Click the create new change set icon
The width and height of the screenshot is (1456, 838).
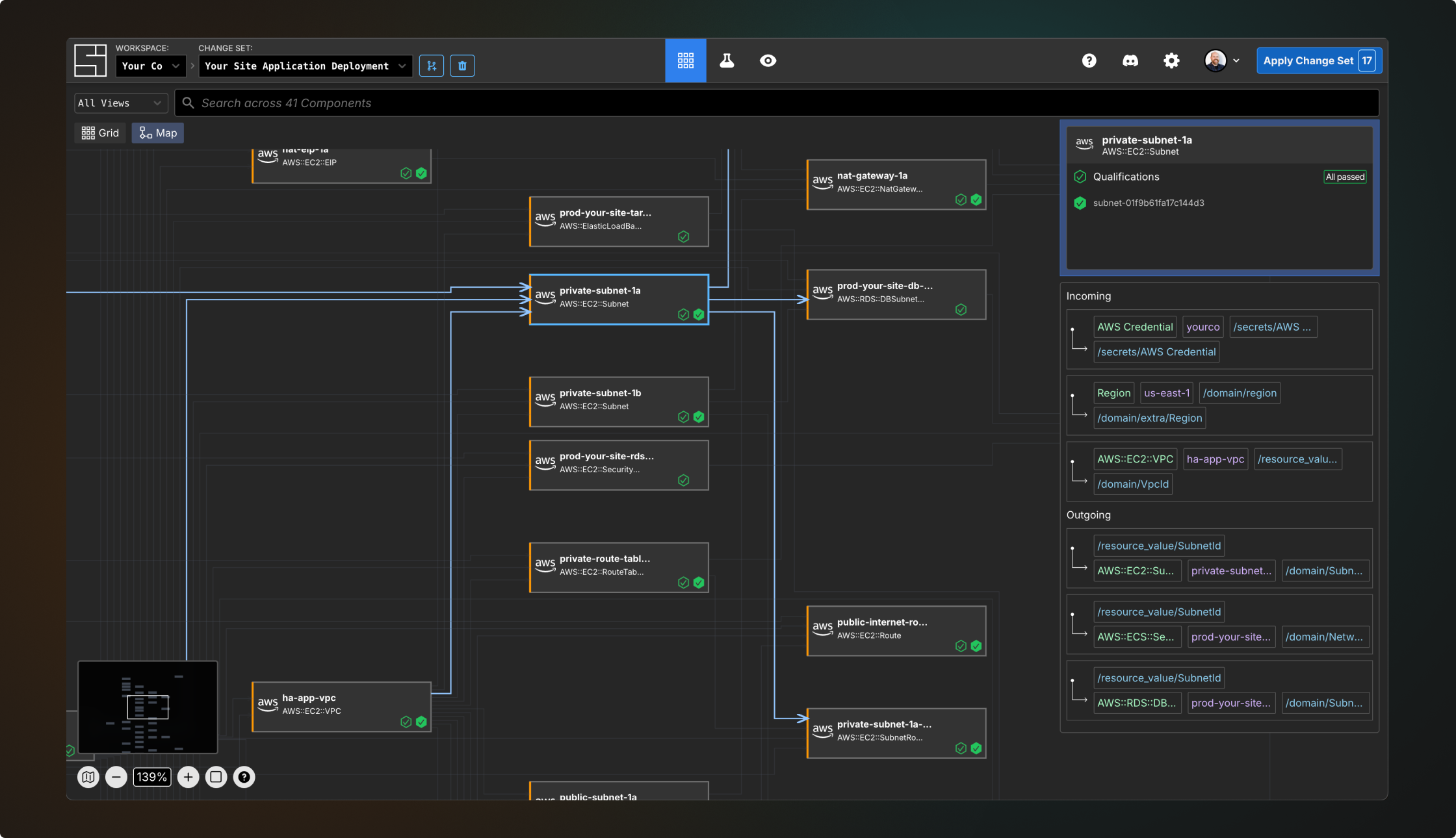(x=432, y=66)
